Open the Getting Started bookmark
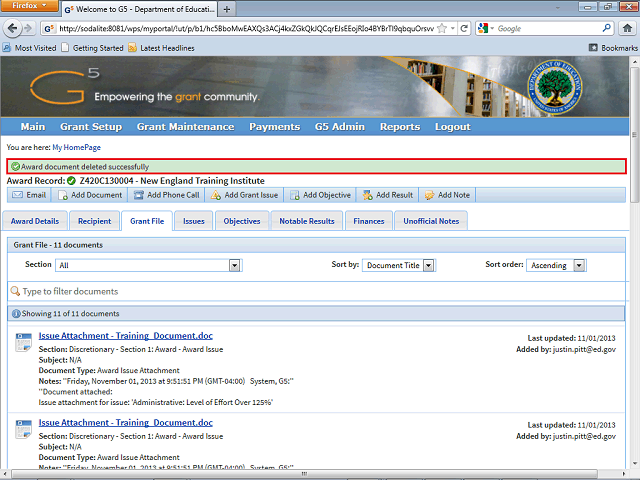The image size is (640, 480). (92, 48)
